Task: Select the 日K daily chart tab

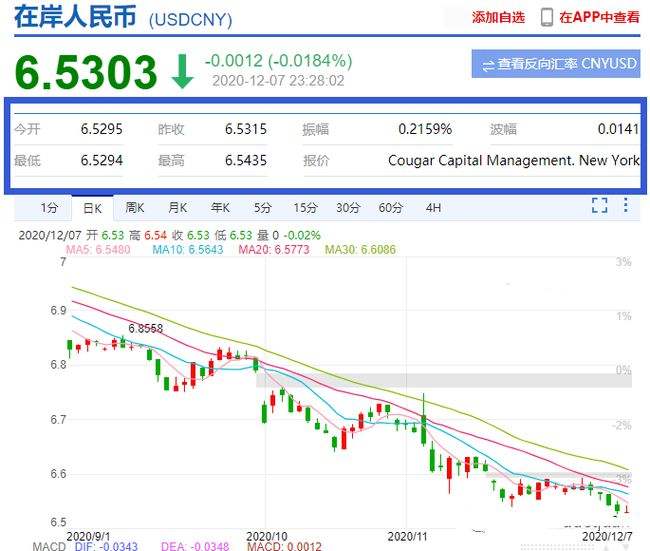Action: 93,208
